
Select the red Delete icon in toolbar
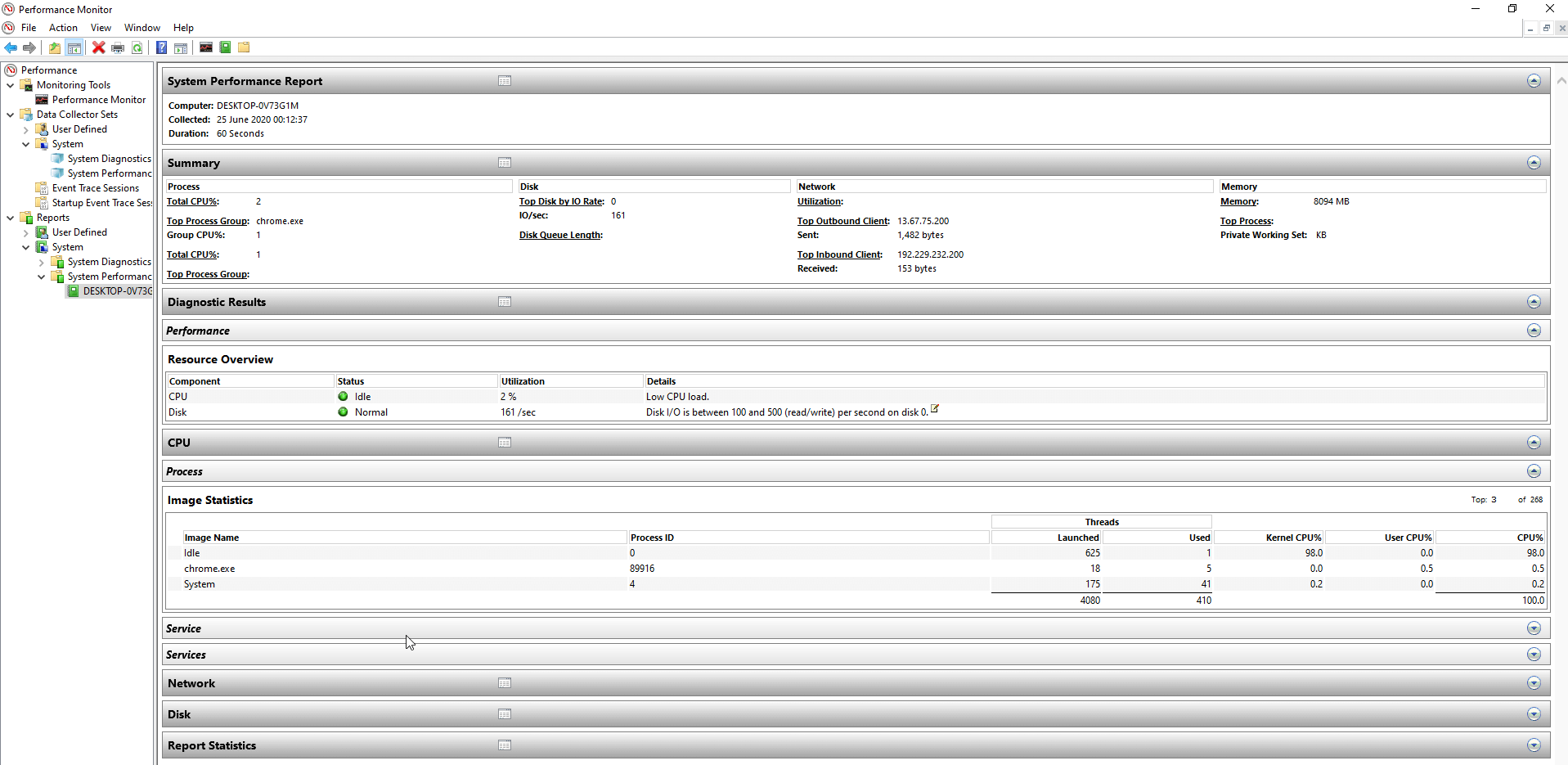(x=98, y=47)
